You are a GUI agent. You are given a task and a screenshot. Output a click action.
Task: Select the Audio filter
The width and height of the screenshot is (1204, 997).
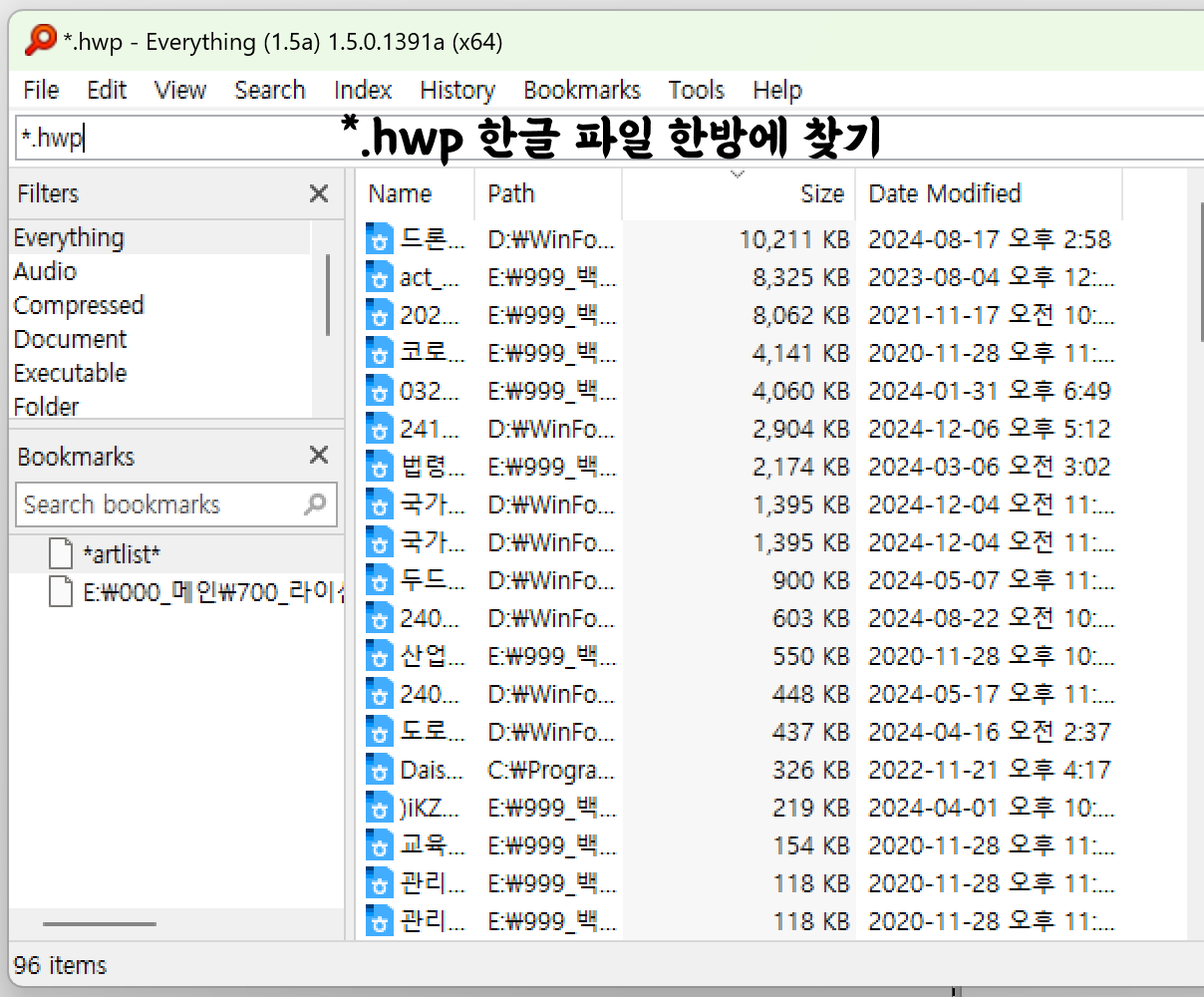[x=160, y=271]
